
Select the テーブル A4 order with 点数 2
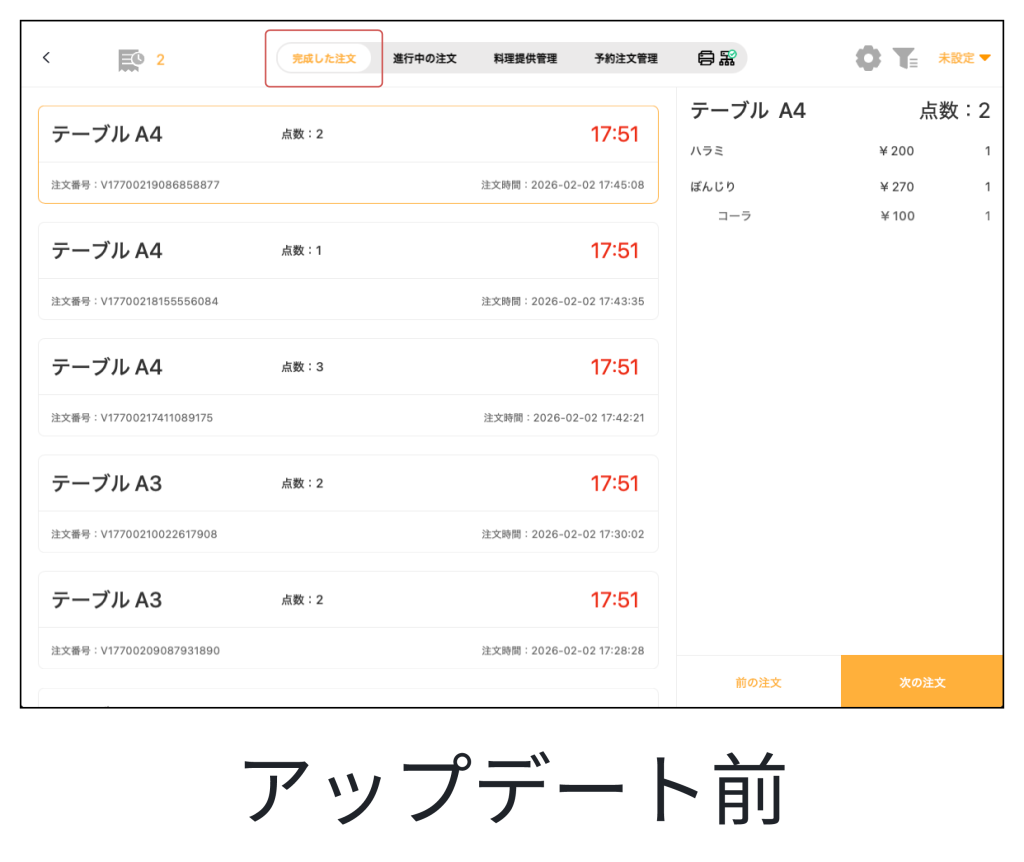coord(348,154)
